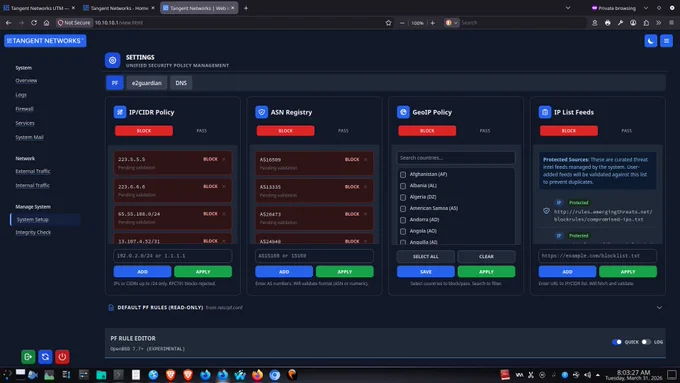Click the ASN number input field

click(x=314, y=256)
